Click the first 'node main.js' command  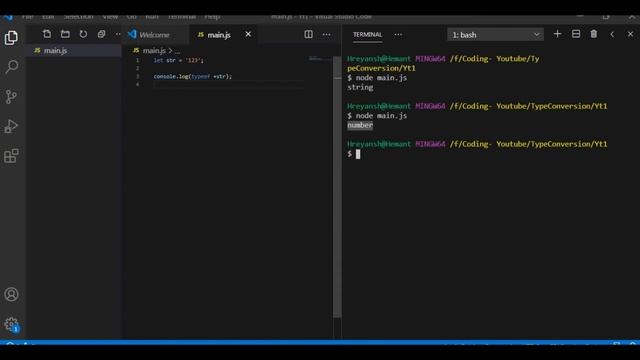[x=381, y=78]
